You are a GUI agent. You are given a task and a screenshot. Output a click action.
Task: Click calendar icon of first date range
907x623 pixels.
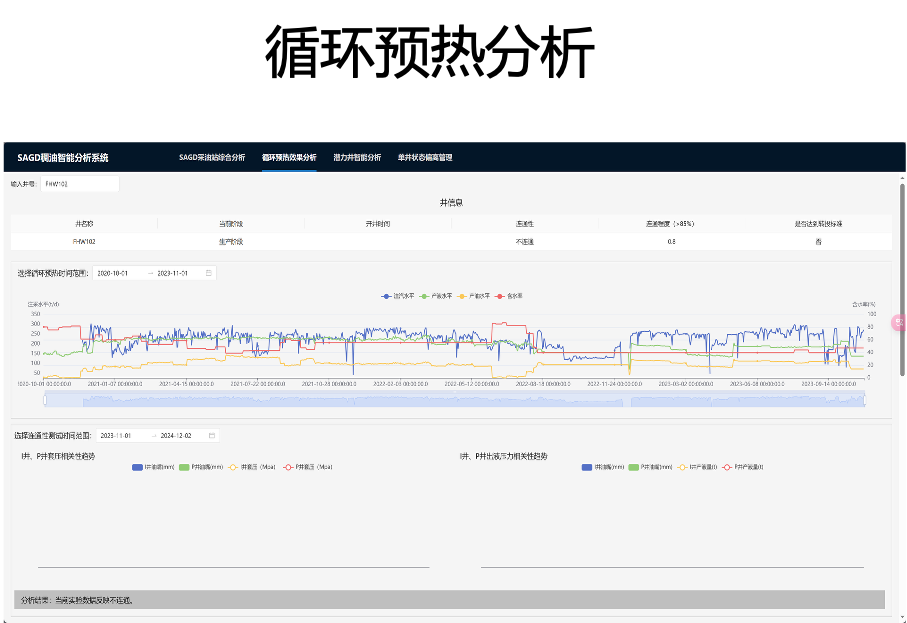(x=209, y=273)
